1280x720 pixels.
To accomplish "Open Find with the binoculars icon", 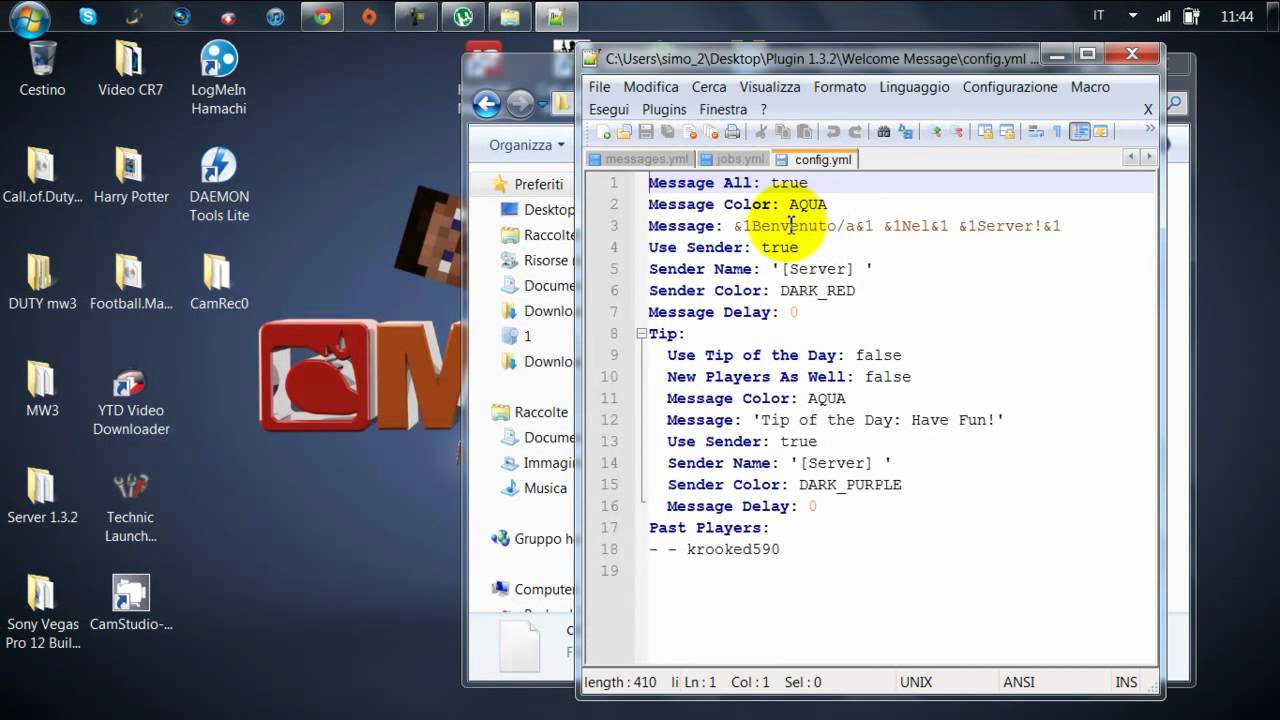I will [884, 132].
